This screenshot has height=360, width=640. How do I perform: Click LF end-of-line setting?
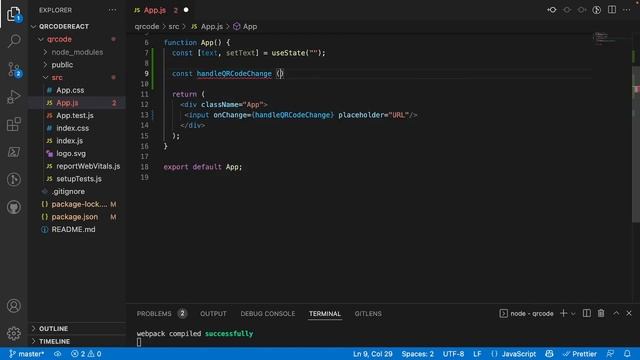[x=477, y=354]
